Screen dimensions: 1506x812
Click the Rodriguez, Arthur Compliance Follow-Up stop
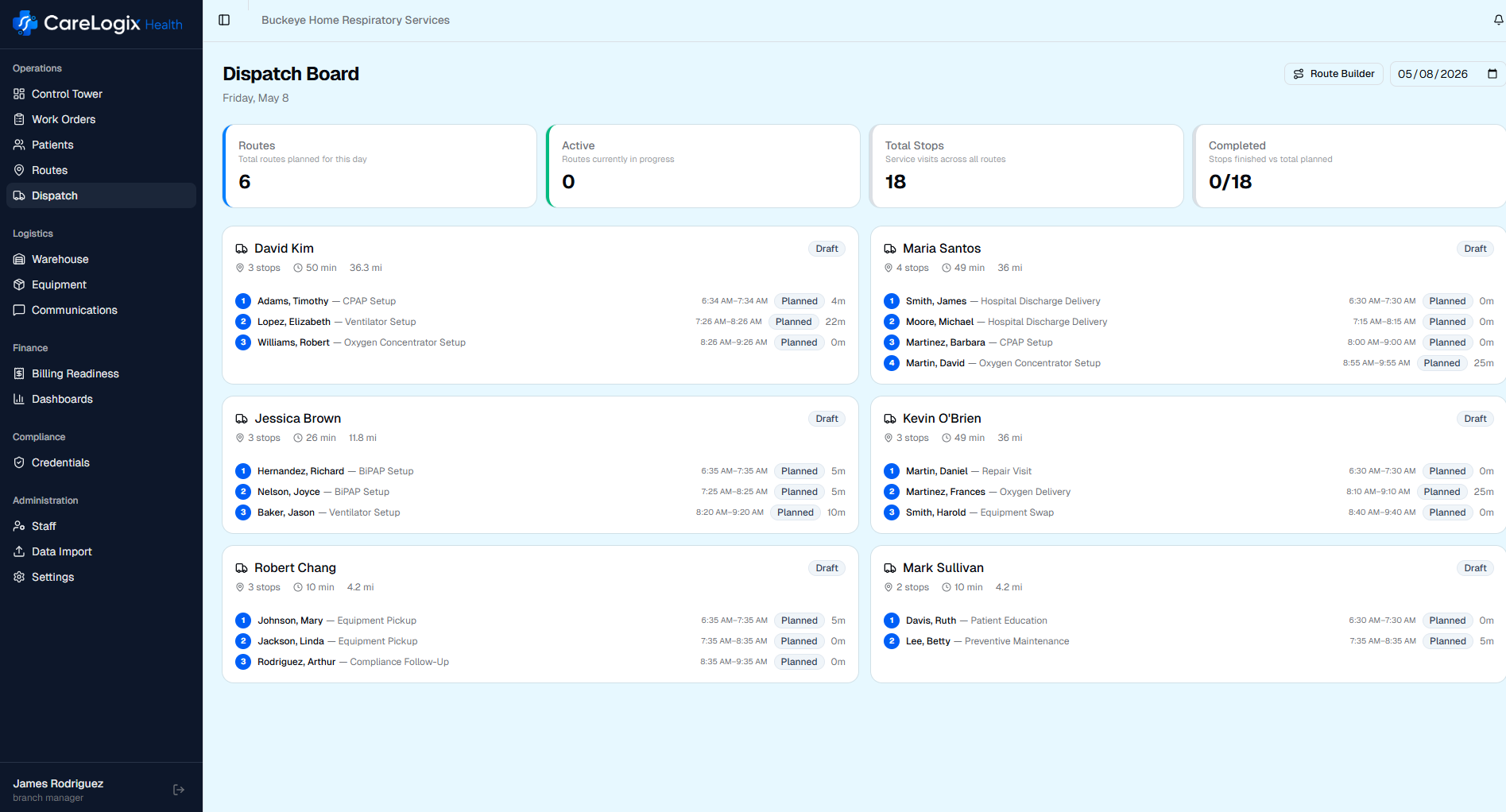(540, 662)
